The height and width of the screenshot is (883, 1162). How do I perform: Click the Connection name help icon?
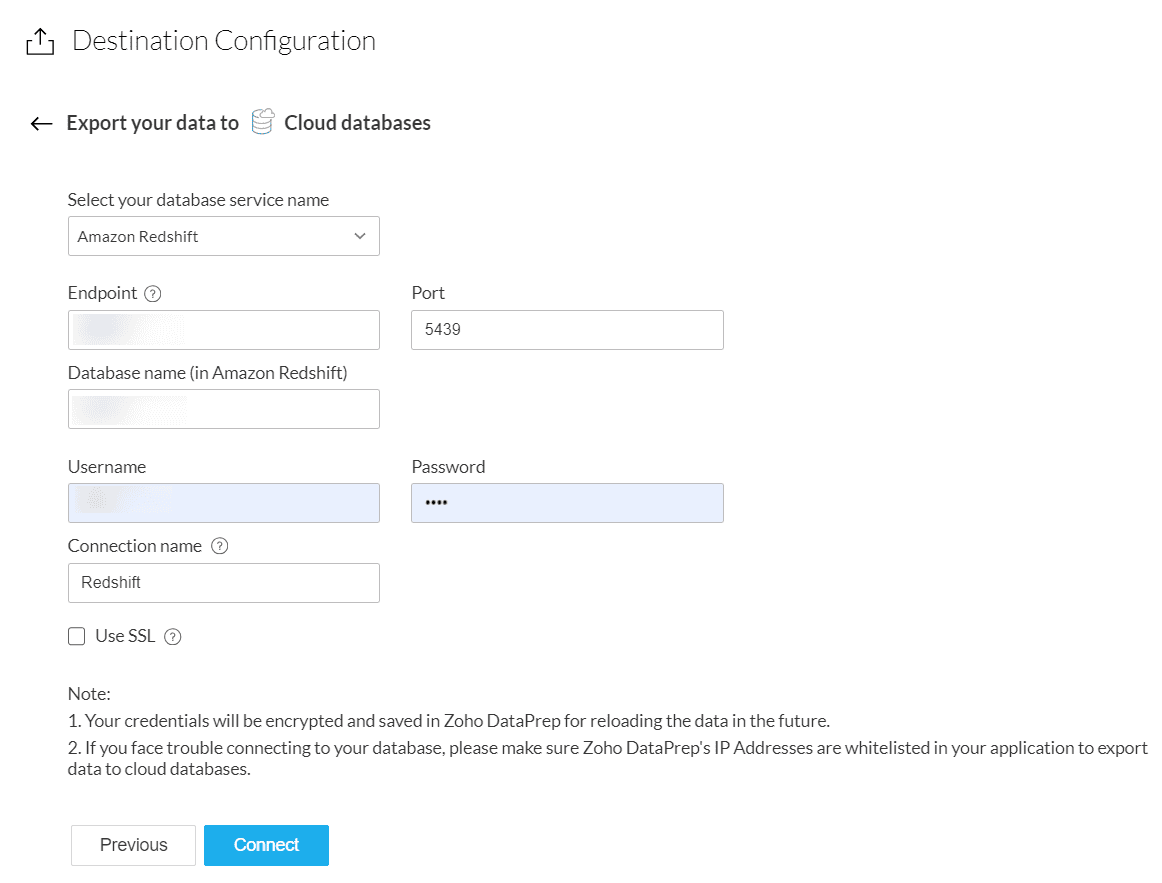point(220,547)
